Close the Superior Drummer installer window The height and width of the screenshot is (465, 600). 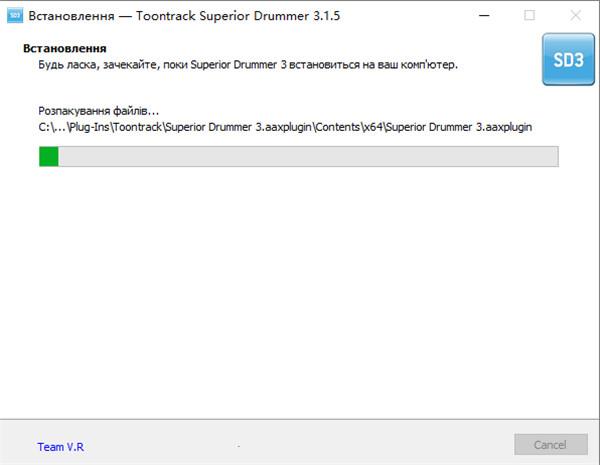point(576,15)
